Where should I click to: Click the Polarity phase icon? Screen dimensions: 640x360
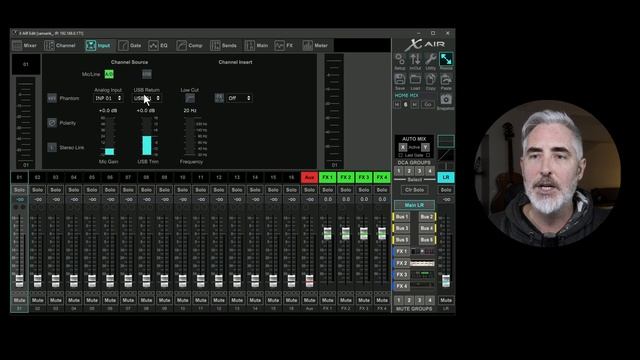pyautogui.click(x=52, y=123)
